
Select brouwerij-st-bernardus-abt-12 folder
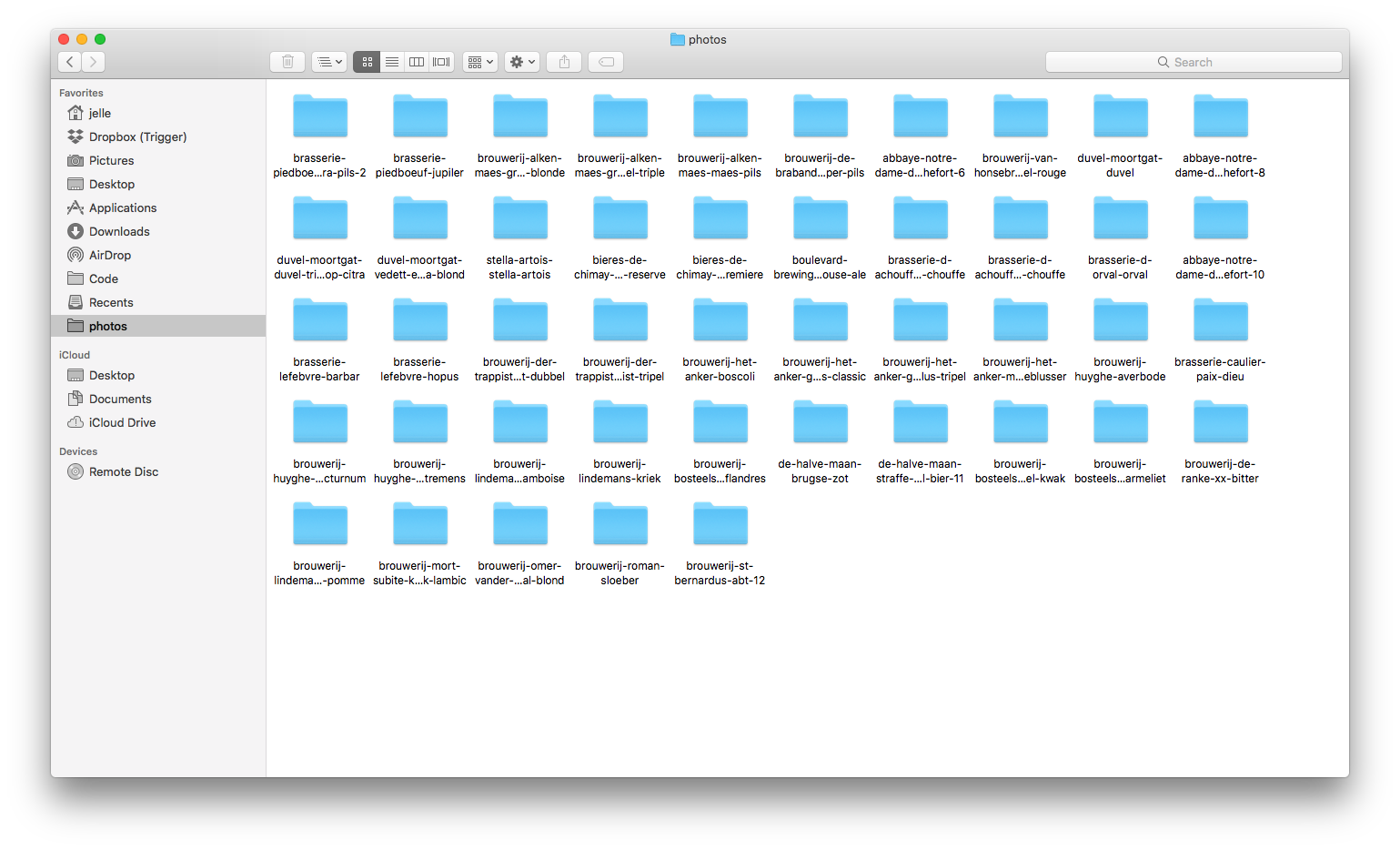pos(720,525)
